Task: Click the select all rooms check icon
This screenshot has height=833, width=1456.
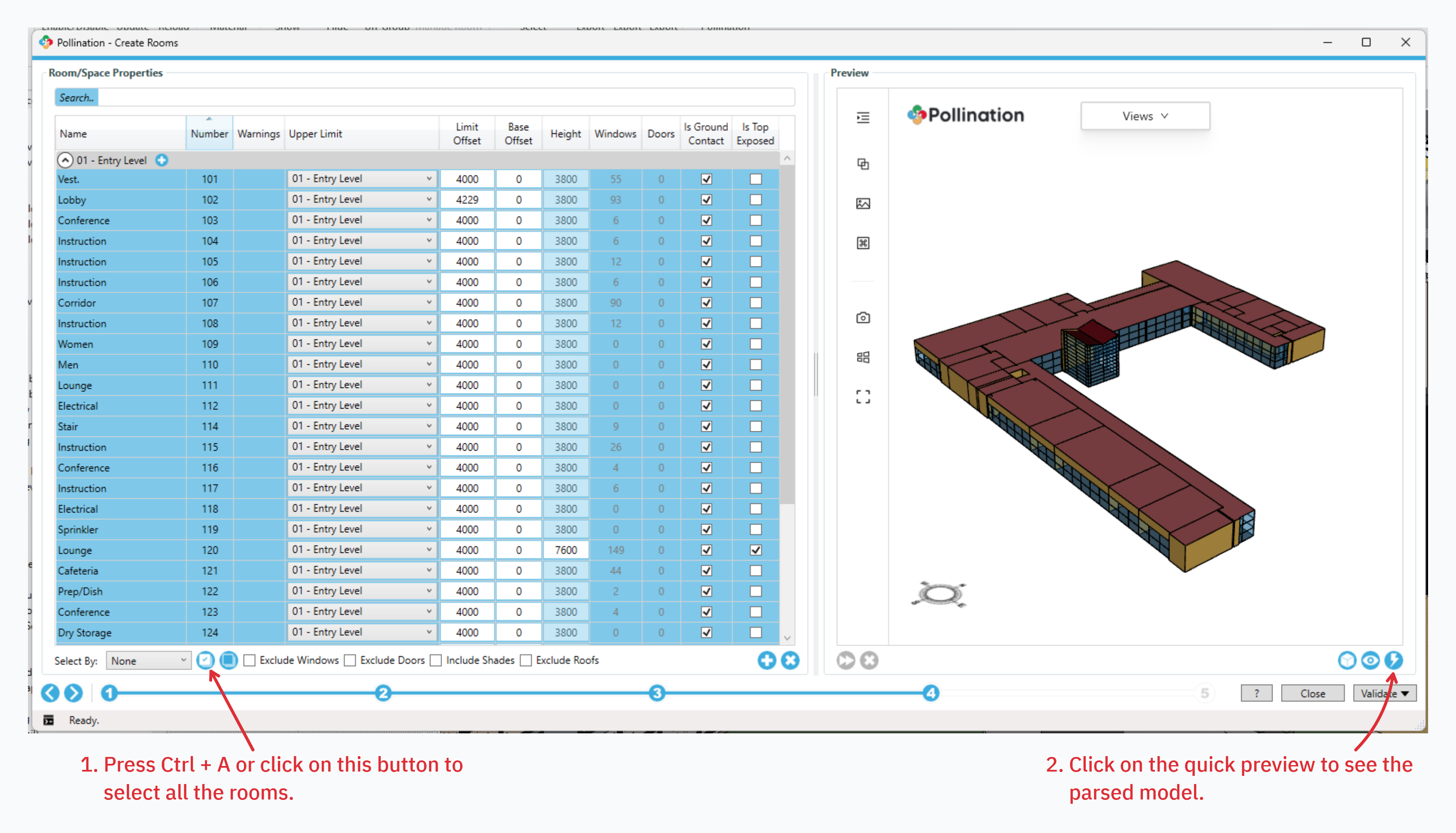Action: 205,660
